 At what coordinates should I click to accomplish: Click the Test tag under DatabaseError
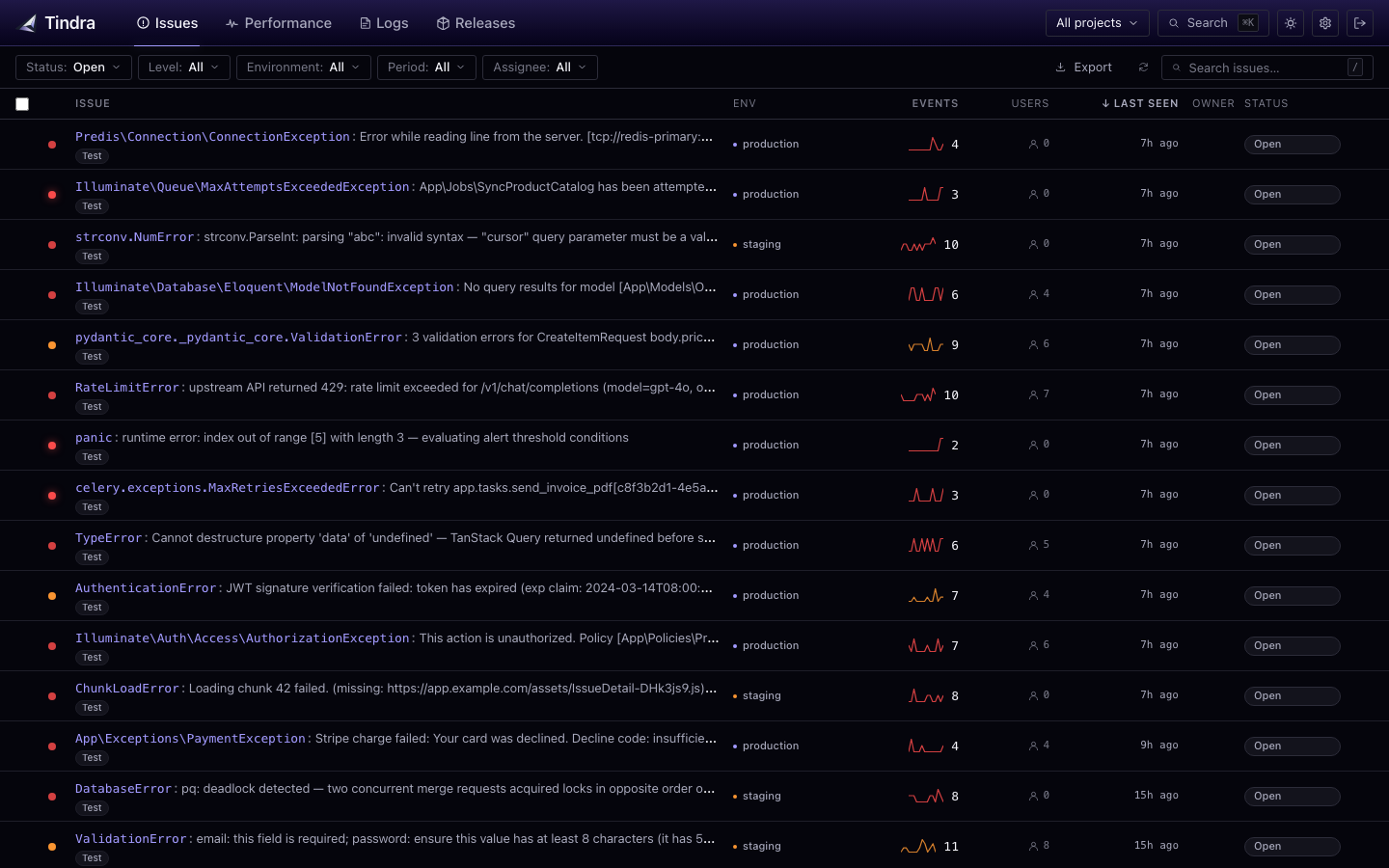tap(92, 808)
